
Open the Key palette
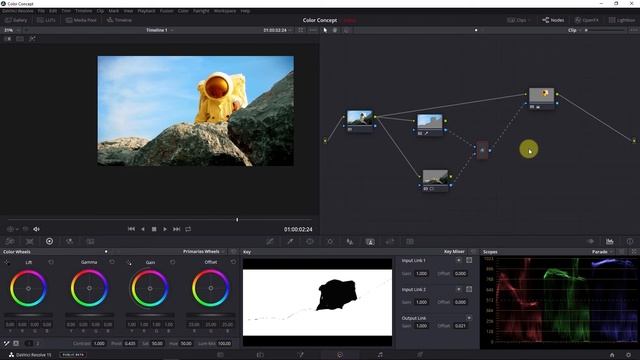coord(370,242)
